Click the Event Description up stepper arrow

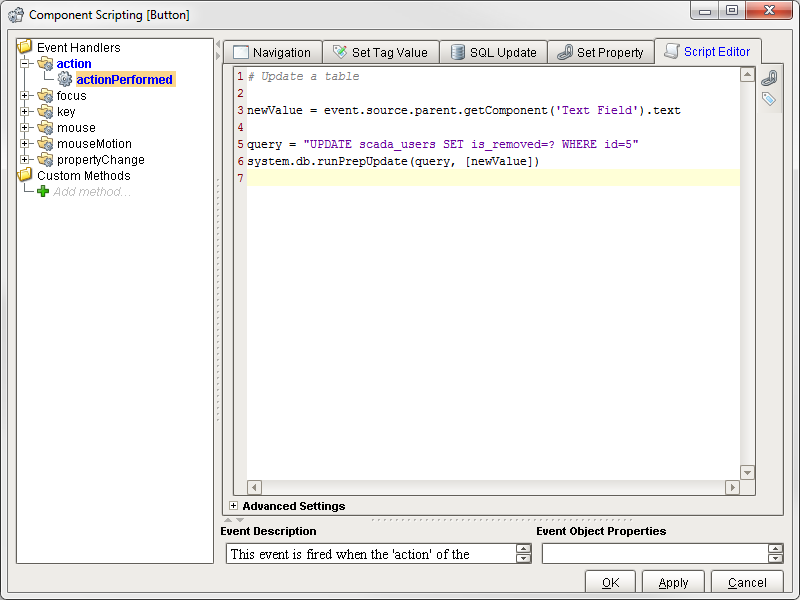(x=524, y=547)
